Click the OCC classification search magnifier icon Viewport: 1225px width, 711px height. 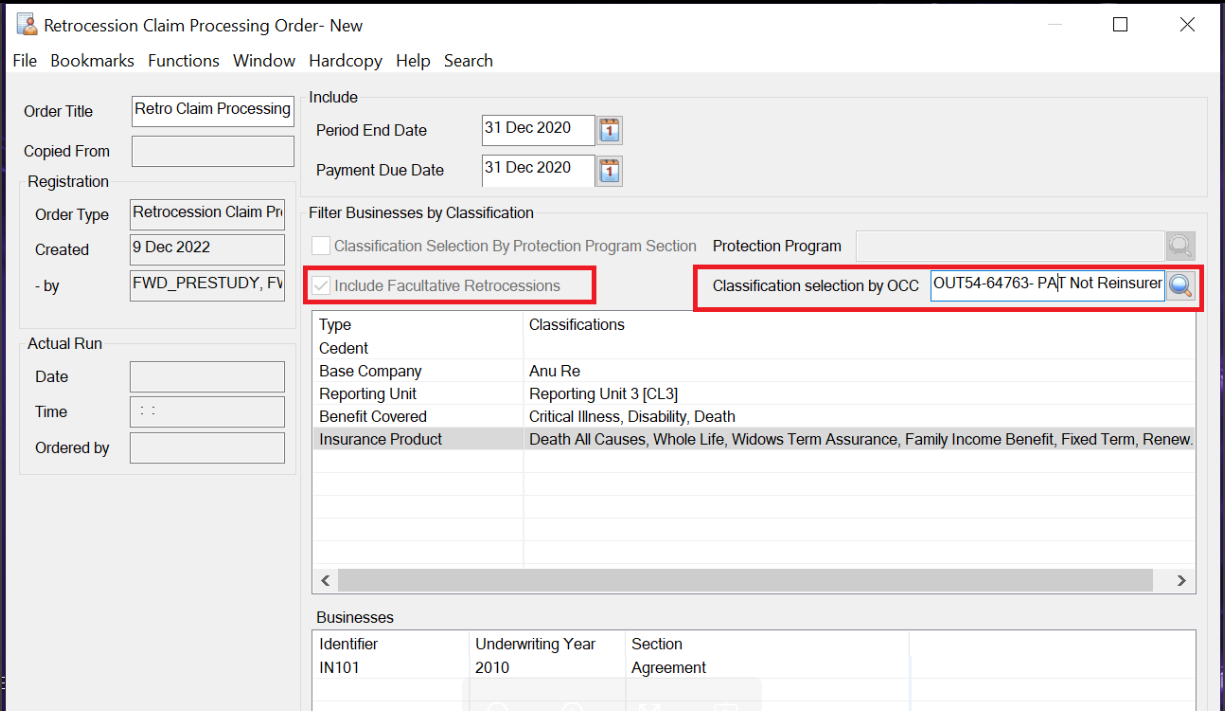pyautogui.click(x=1180, y=285)
